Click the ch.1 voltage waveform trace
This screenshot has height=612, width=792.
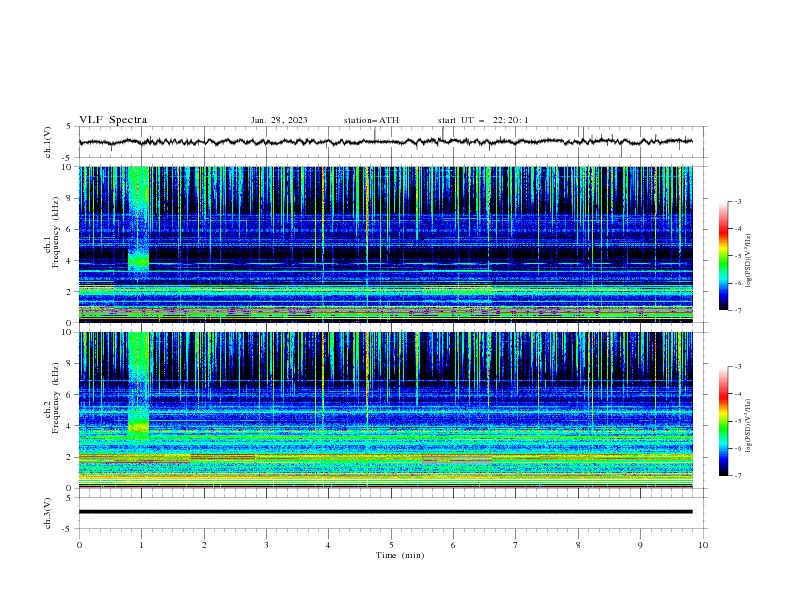pos(385,142)
